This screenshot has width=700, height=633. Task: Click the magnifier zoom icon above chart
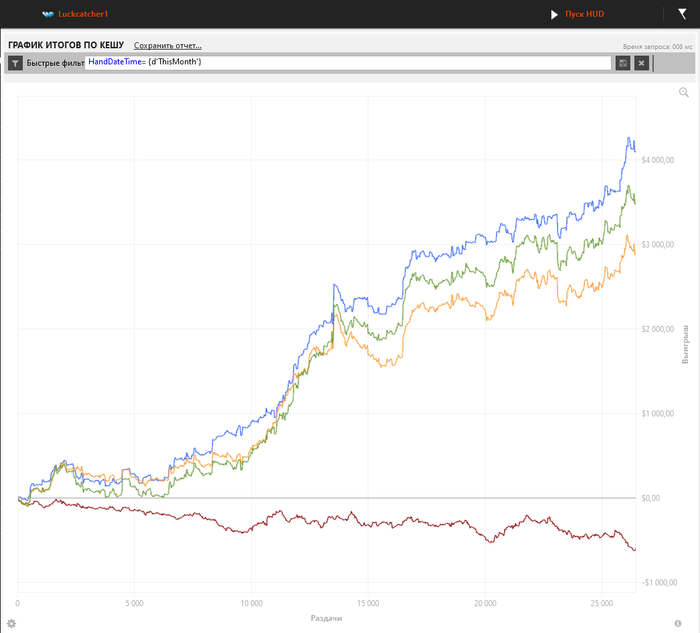(684, 92)
